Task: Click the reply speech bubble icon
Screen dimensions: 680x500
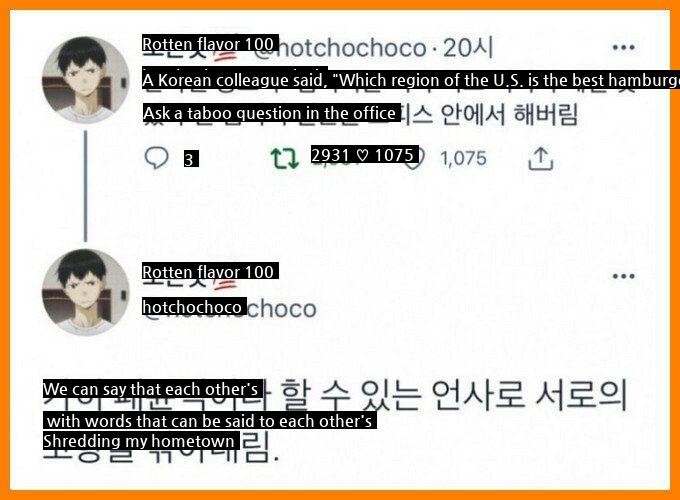Action: coord(156,158)
